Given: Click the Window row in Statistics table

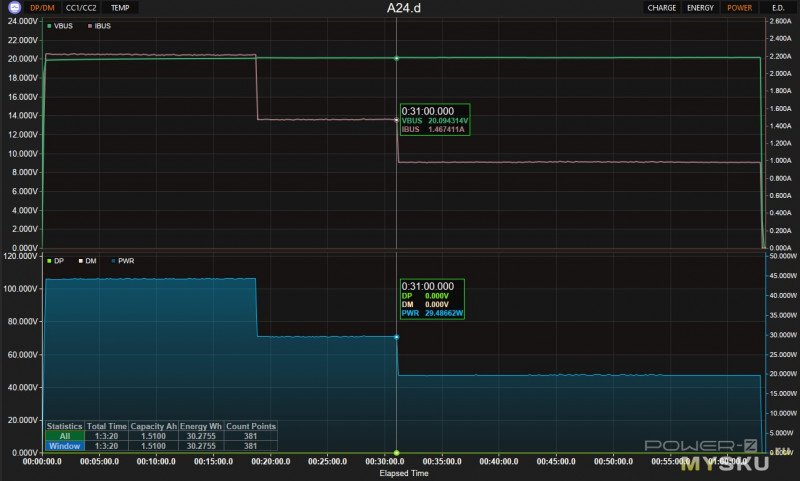Looking at the screenshot, I should pyautogui.click(x=64, y=446).
